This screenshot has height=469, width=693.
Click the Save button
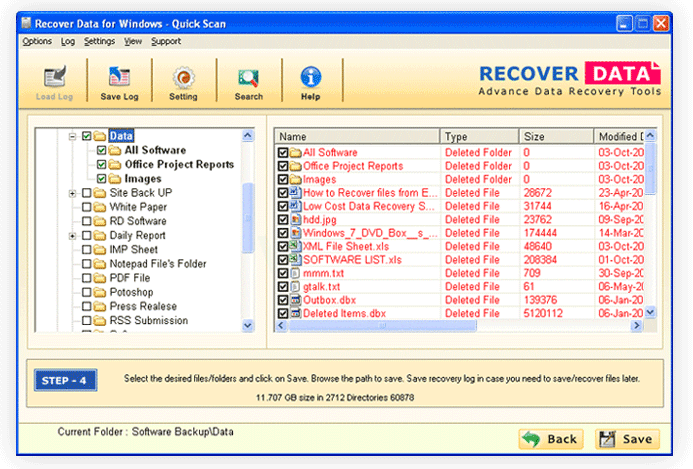627,439
